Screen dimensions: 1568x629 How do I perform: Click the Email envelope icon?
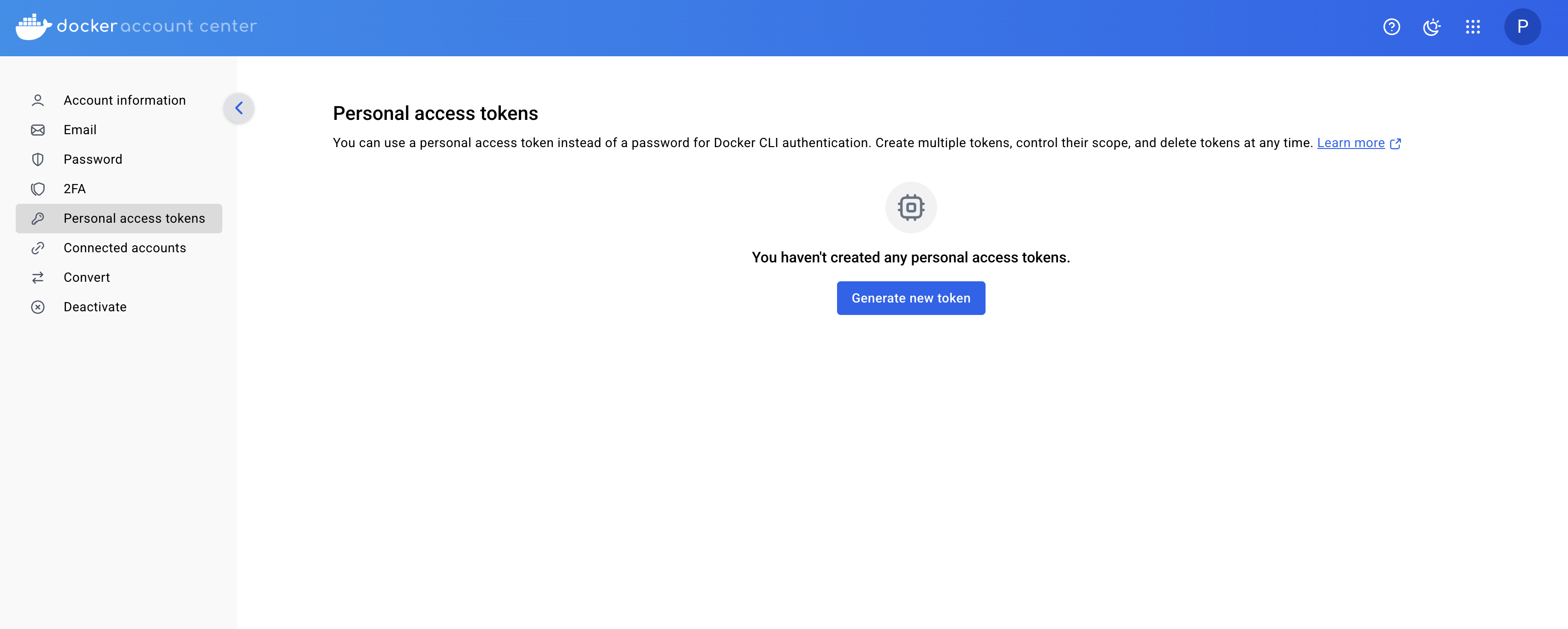[38, 130]
